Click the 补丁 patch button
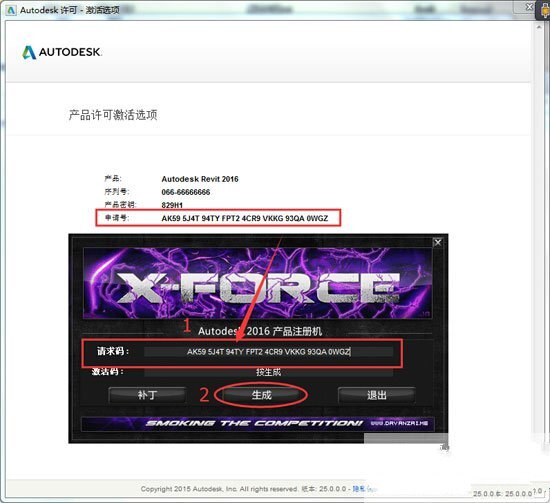 click(x=147, y=395)
